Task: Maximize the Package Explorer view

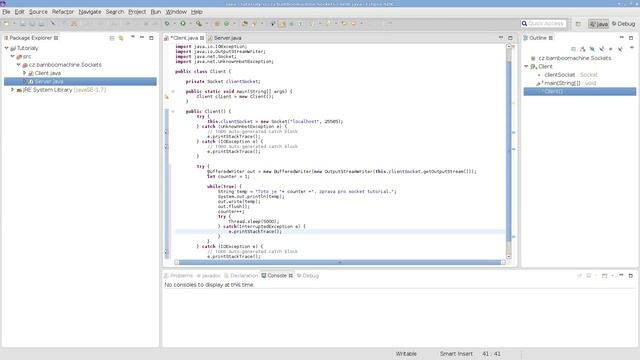Action: pos(151,38)
